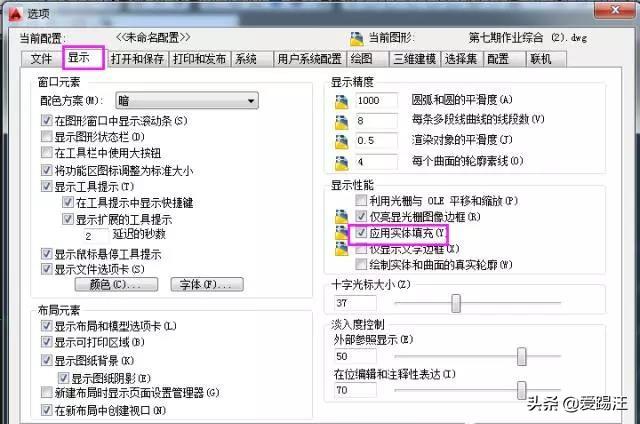Select the 绘图 tab

pyautogui.click(x=367, y=59)
